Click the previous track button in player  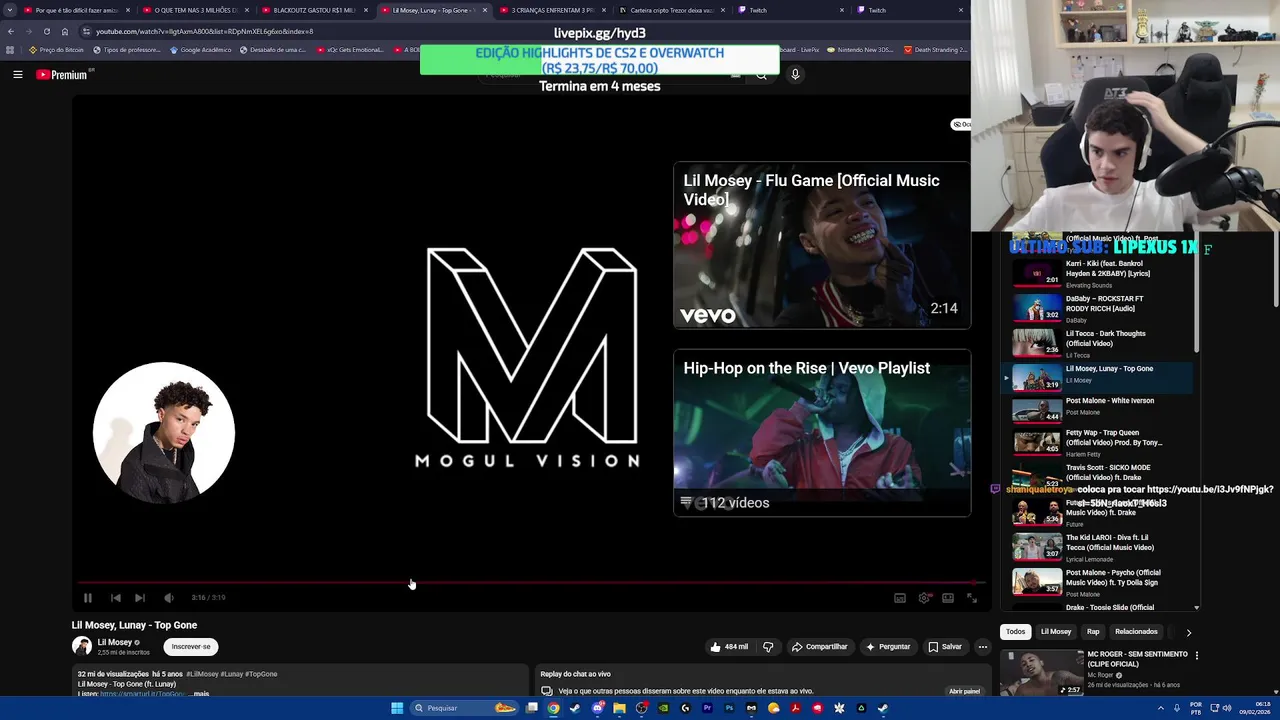point(116,598)
